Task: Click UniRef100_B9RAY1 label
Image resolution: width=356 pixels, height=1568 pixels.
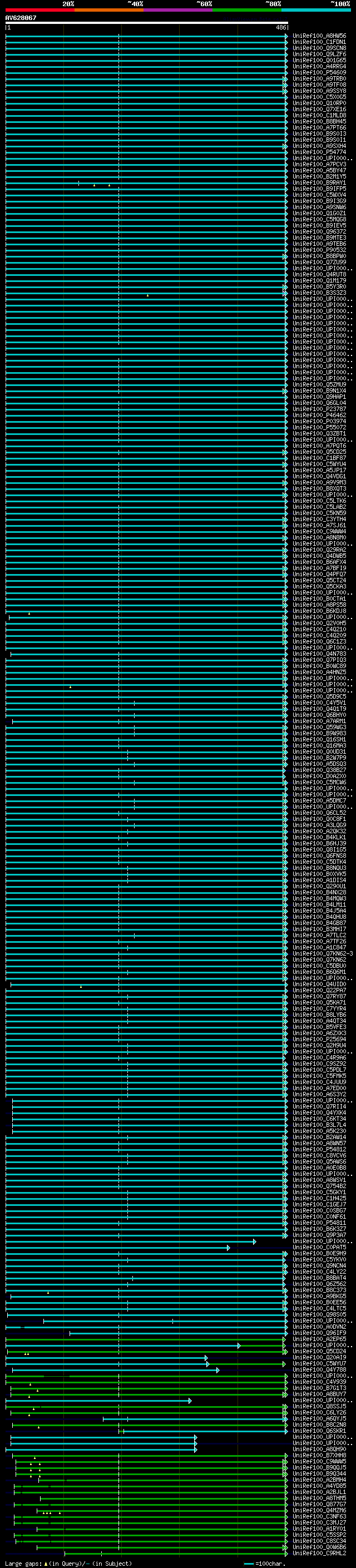Action: click(319, 182)
